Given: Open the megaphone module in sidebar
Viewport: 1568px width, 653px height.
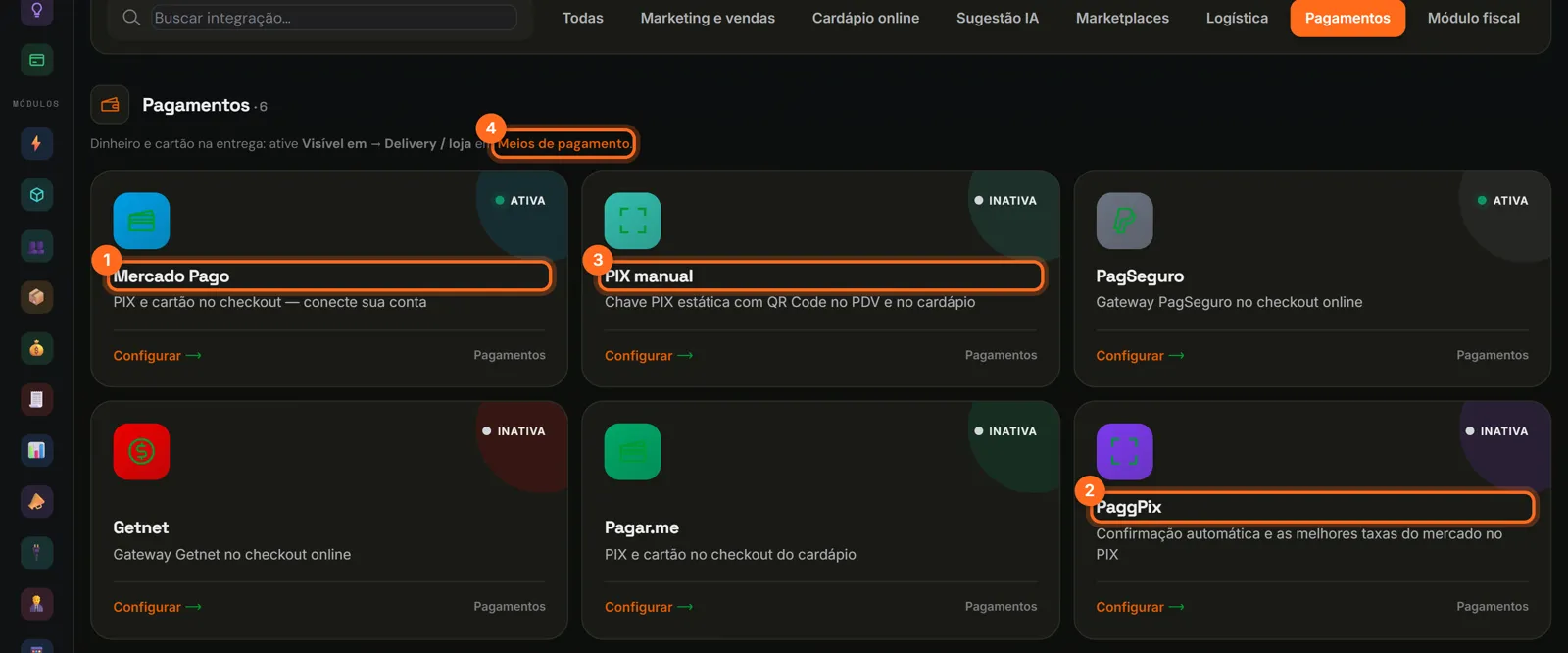Looking at the screenshot, I should coord(36,501).
